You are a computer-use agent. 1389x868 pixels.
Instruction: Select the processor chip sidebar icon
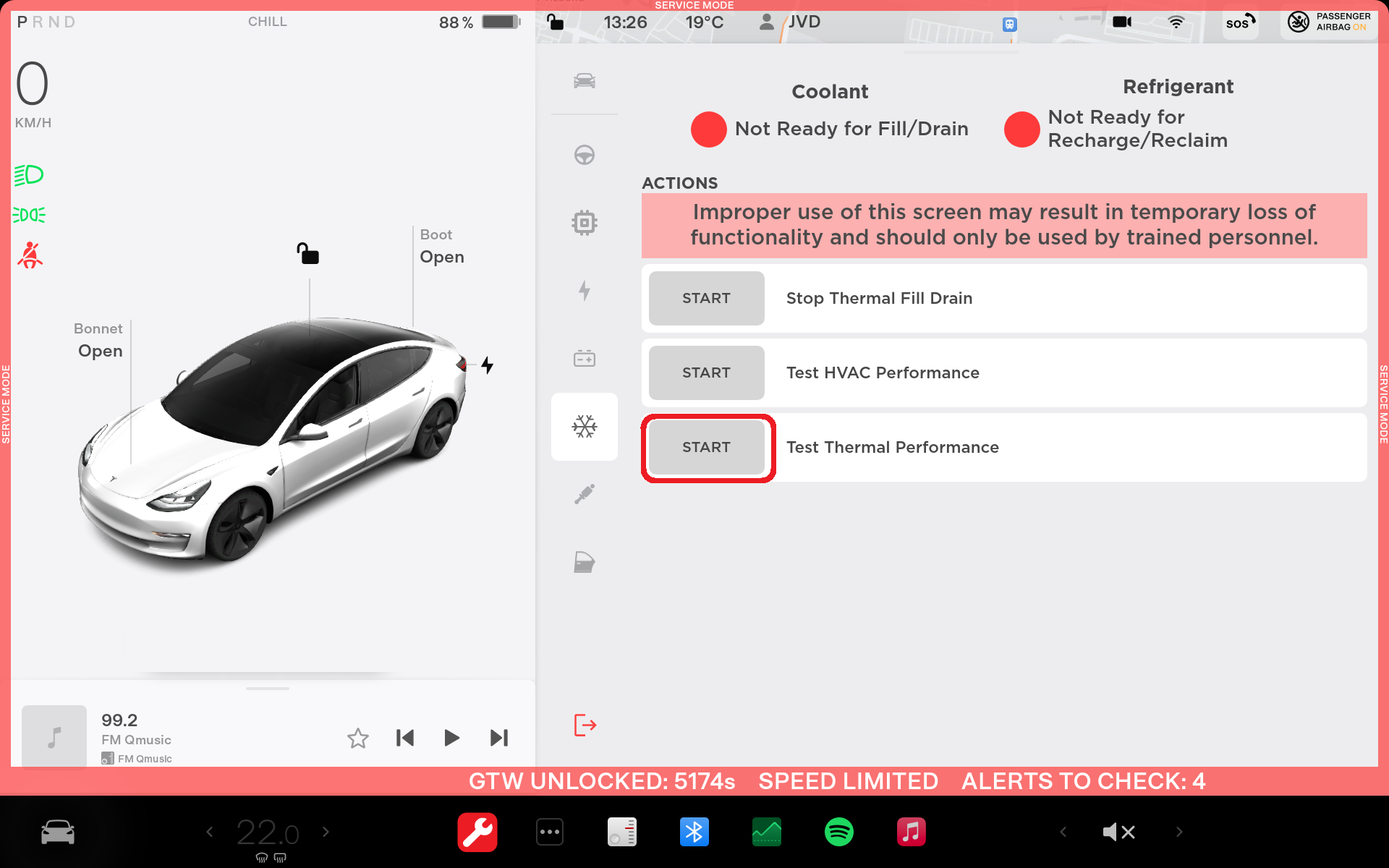584,223
